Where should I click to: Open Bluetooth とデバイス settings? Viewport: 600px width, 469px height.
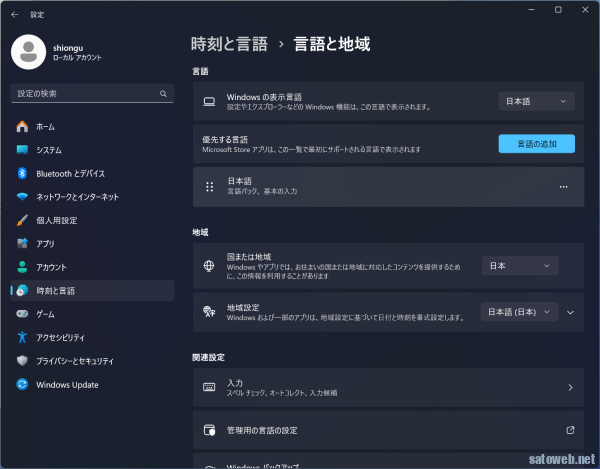70,173
